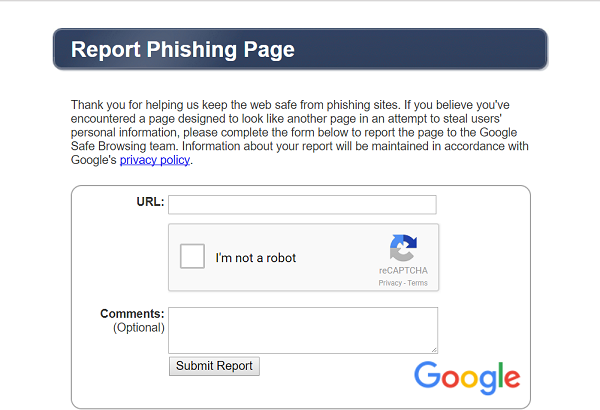The height and width of the screenshot is (410, 600).
Task: Click the I'm not a robot label text
Action: coord(256,258)
